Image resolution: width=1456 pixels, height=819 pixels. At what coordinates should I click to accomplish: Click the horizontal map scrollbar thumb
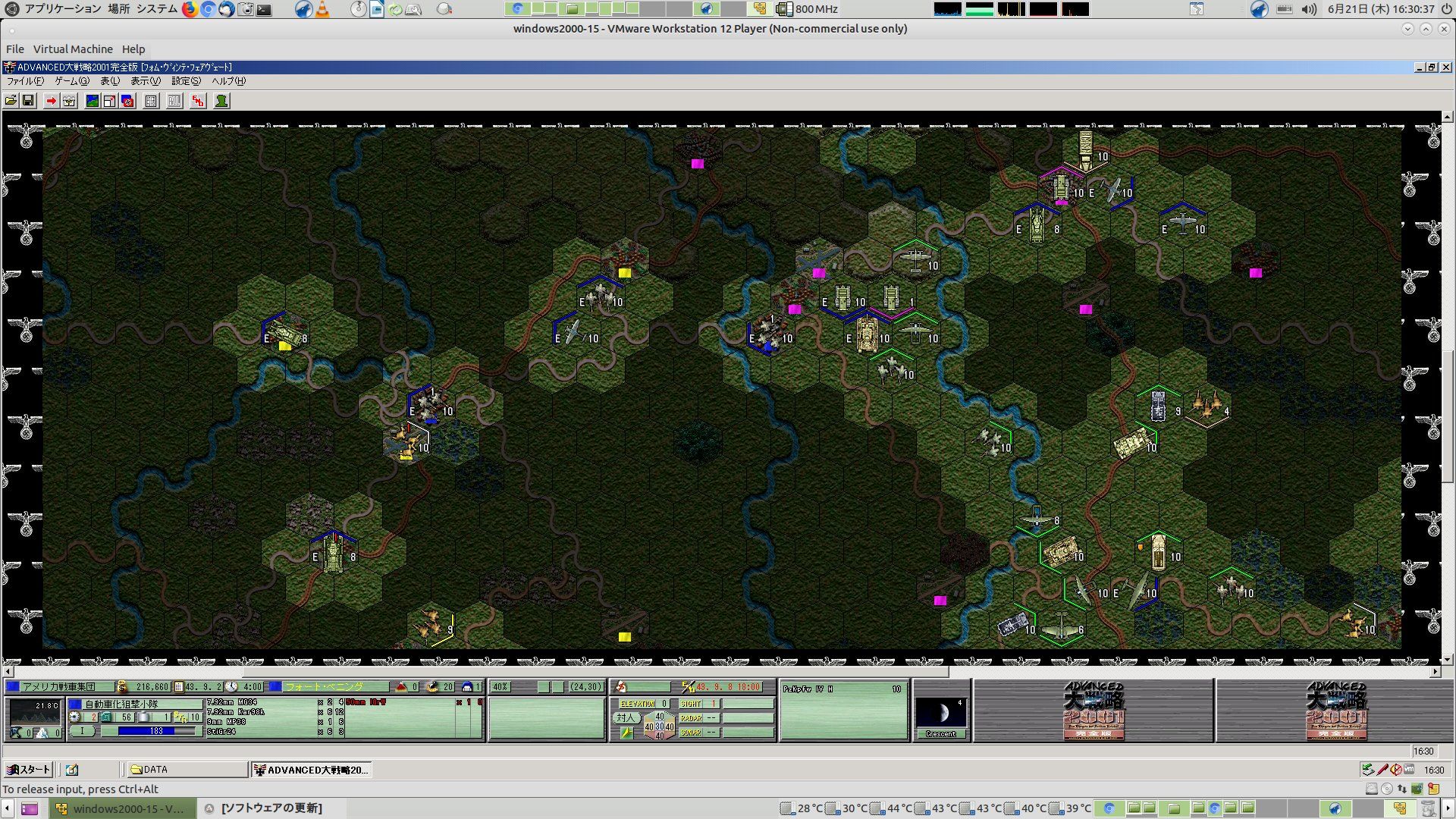click(595, 672)
